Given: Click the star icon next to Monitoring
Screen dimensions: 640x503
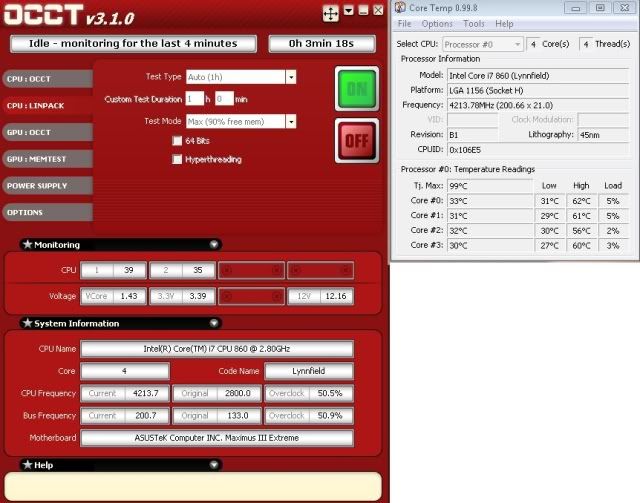Looking at the screenshot, I should (x=26, y=244).
